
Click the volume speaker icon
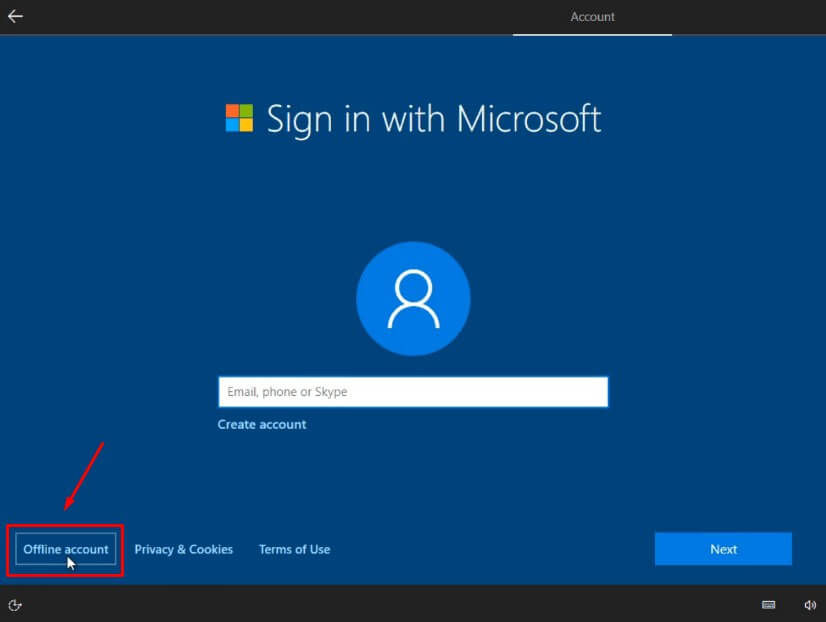coord(810,605)
